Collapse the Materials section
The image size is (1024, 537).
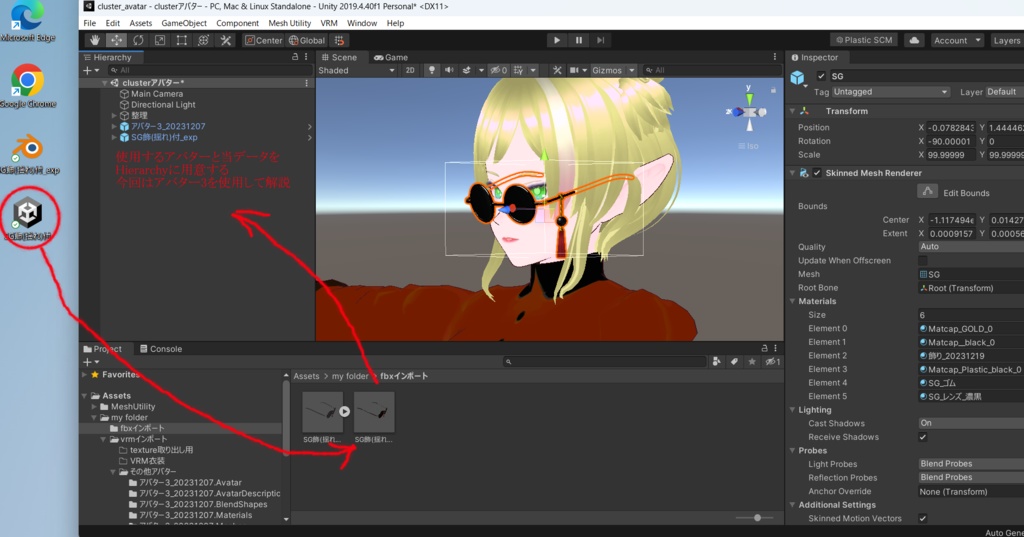[792, 301]
